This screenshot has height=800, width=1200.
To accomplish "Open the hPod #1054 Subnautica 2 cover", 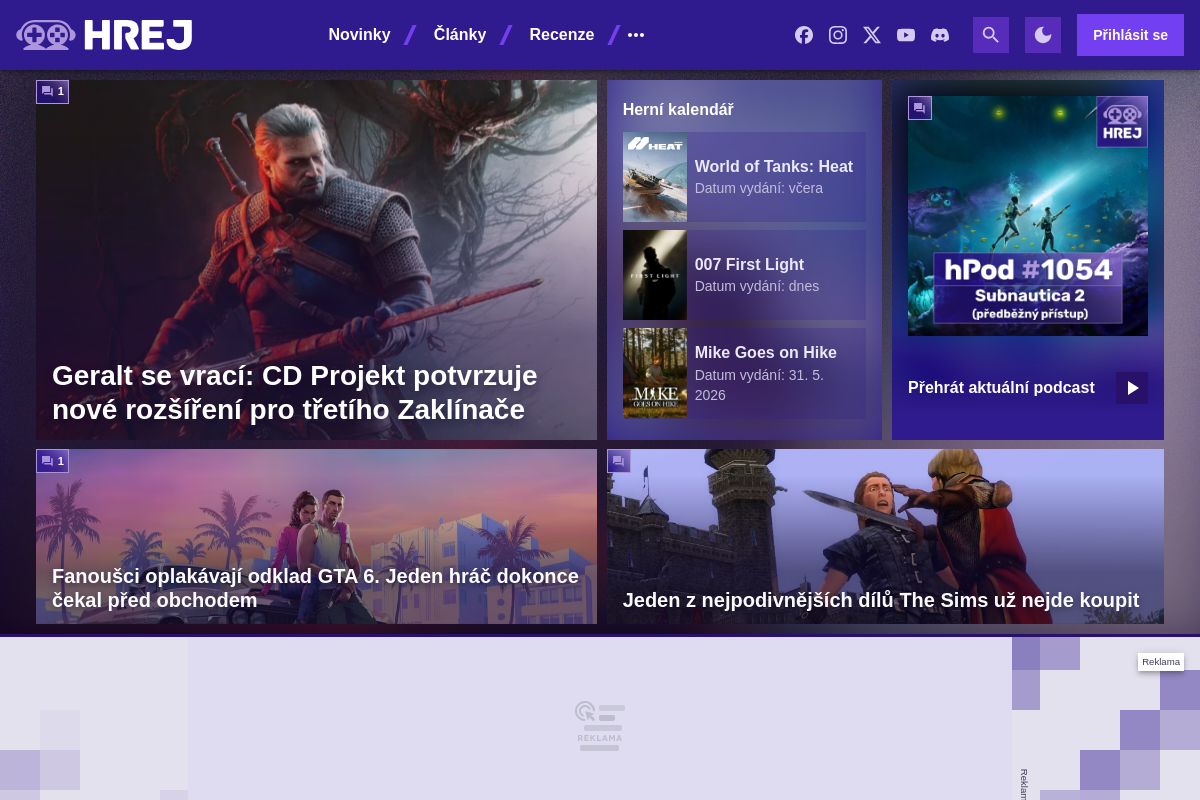I will pyautogui.click(x=1028, y=216).
